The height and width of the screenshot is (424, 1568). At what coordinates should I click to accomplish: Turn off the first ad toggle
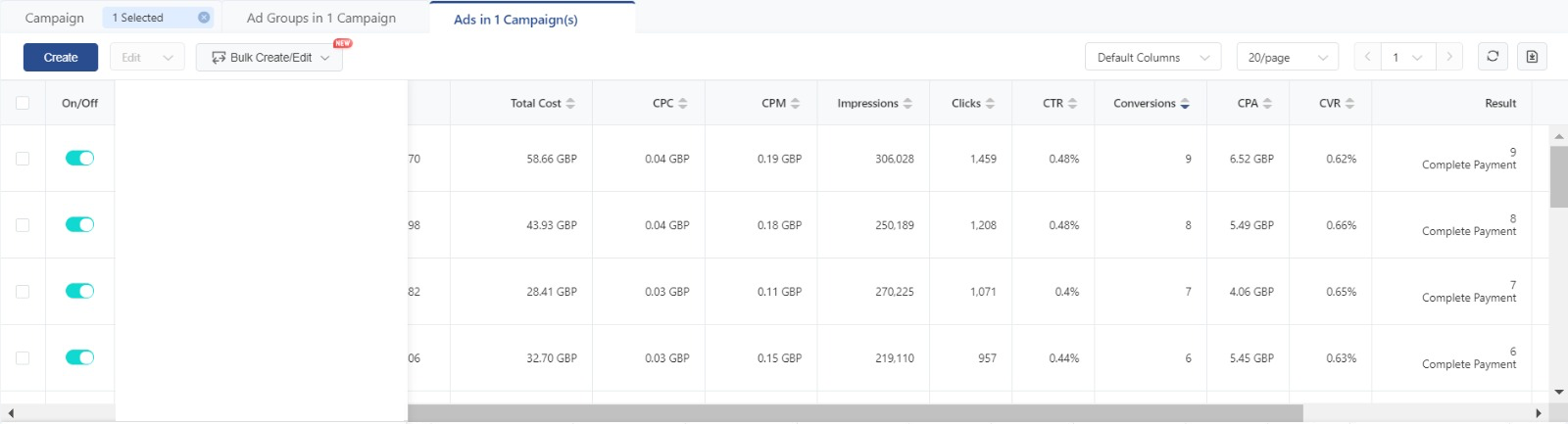(79, 158)
